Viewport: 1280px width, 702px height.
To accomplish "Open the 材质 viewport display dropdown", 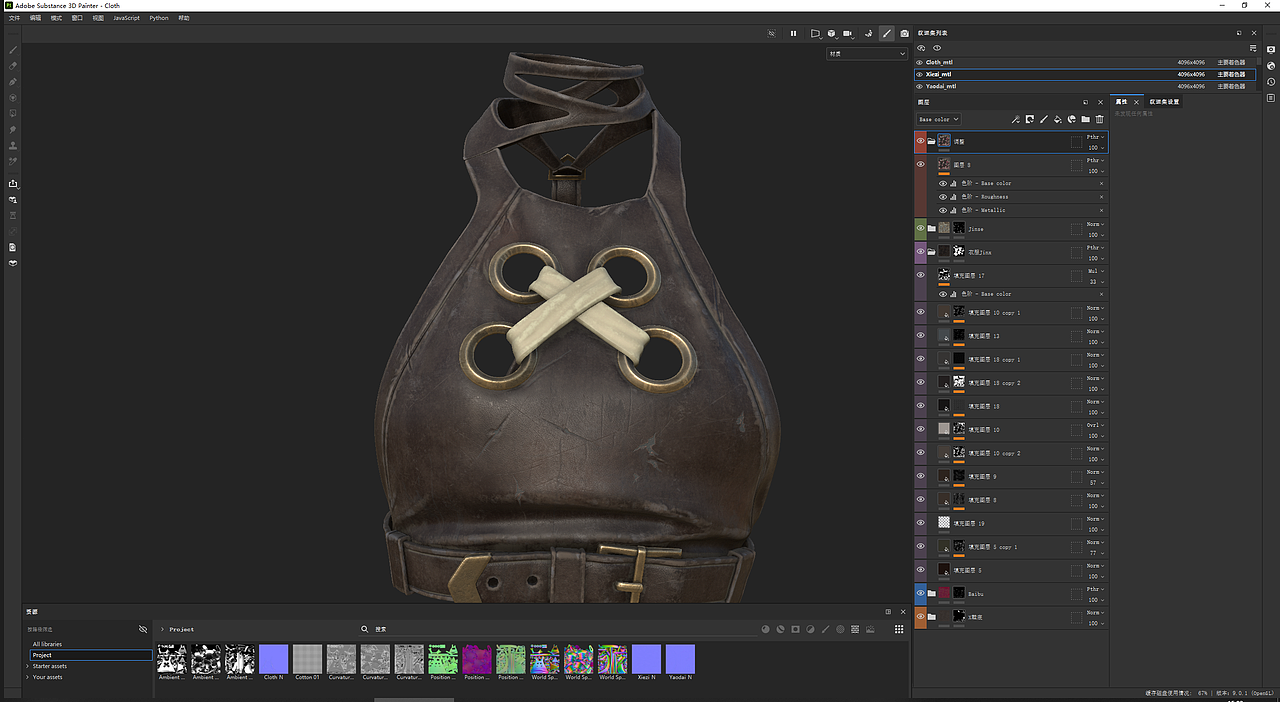I will 866,54.
